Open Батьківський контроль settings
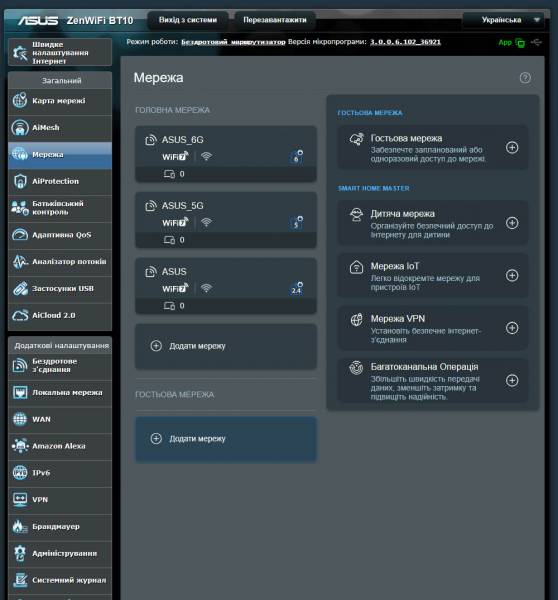The image size is (558, 600). [x=60, y=209]
